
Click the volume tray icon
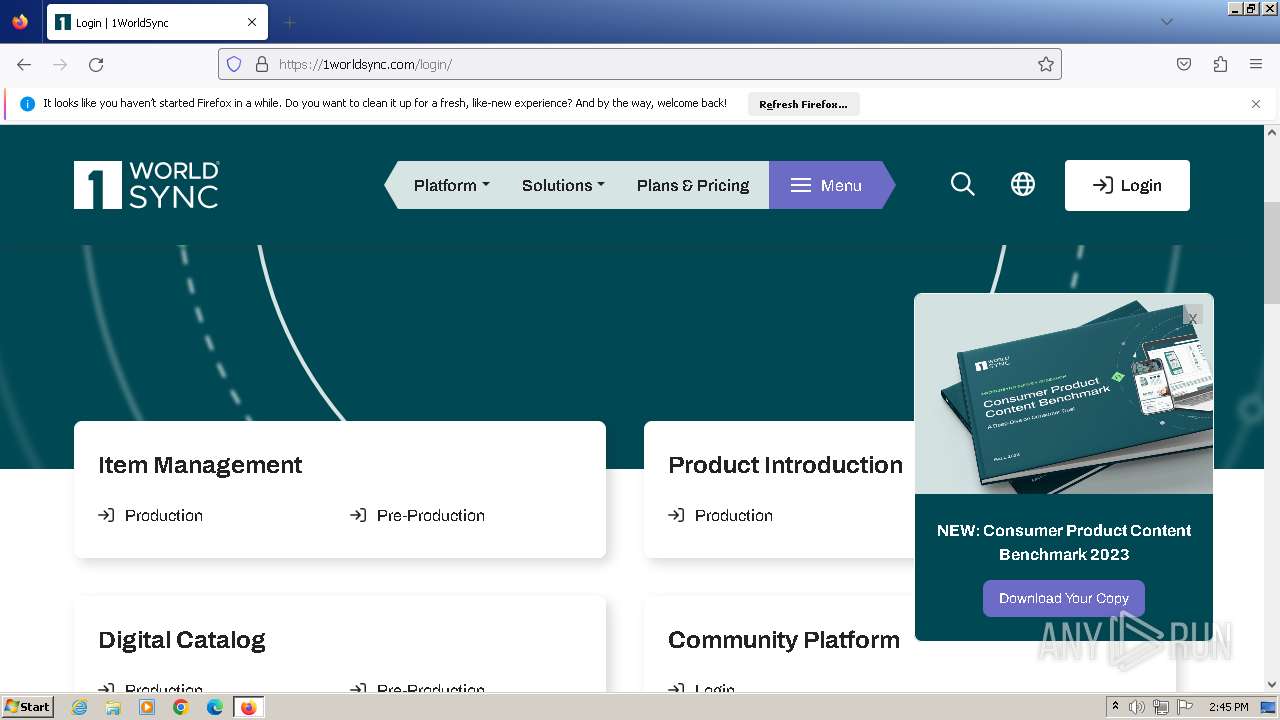pos(1138,707)
